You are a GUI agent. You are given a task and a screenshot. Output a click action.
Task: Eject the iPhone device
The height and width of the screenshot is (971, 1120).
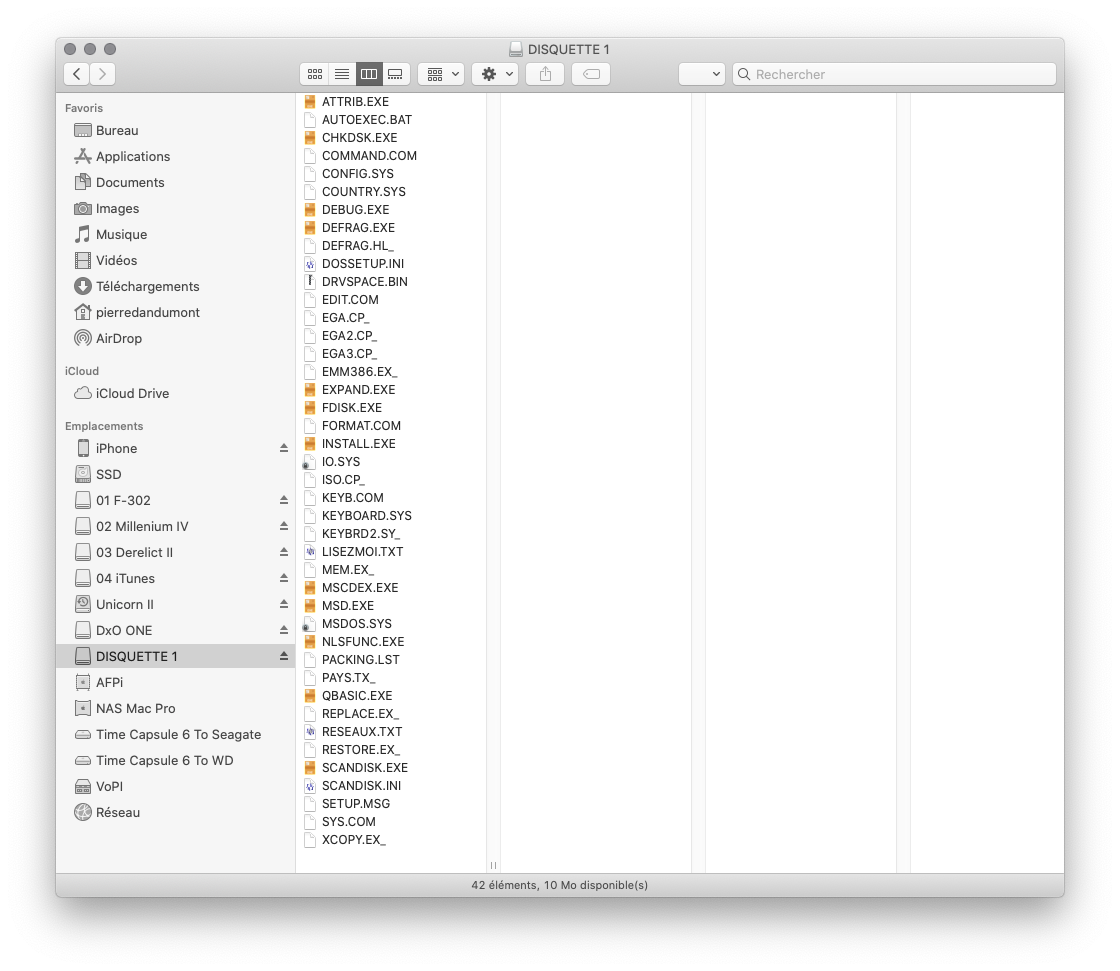[x=284, y=449]
